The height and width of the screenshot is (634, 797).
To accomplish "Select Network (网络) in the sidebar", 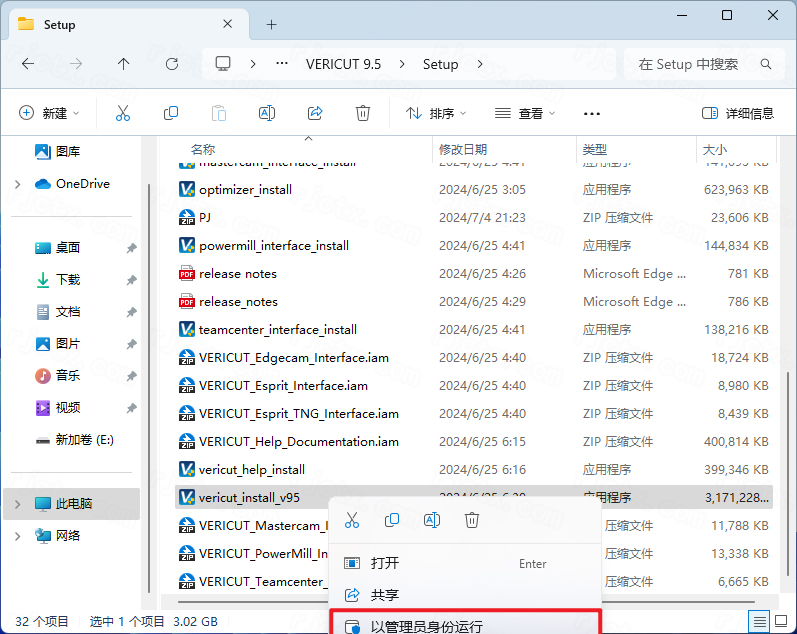I will 57,536.
